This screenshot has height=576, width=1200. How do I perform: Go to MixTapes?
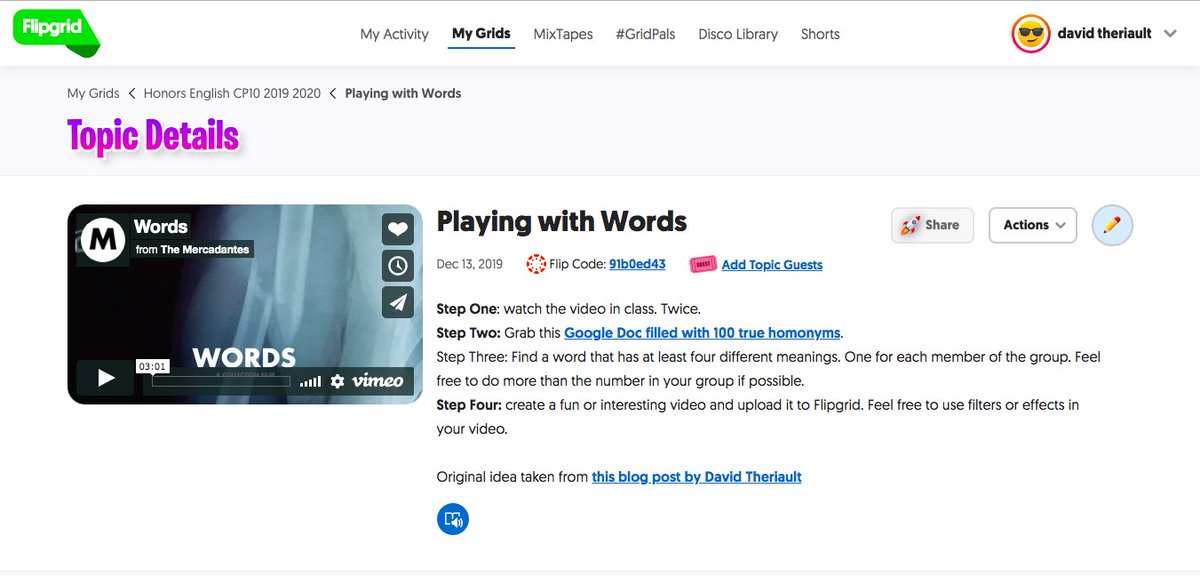(563, 34)
